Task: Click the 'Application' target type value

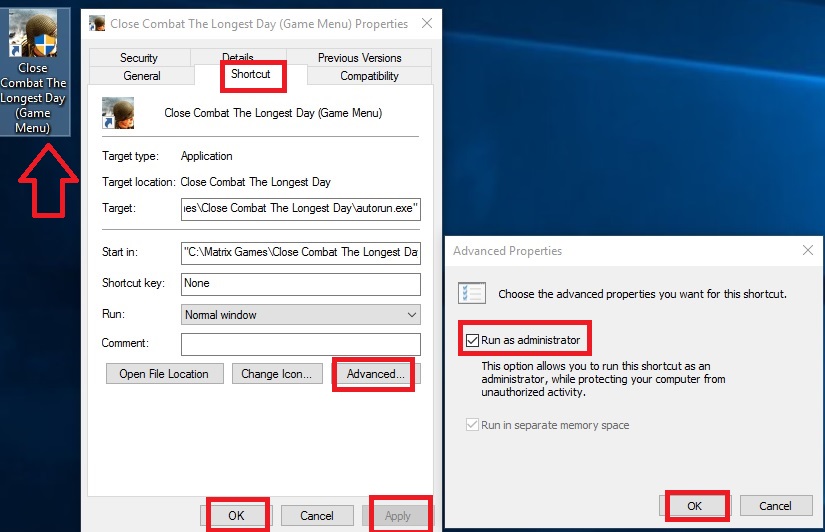Action: click(x=206, y=156)
